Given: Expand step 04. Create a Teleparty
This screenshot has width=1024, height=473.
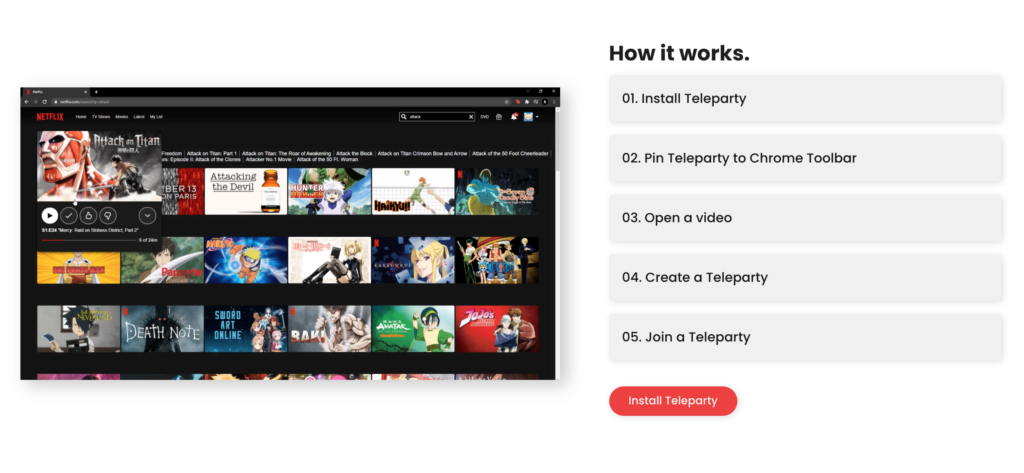Looking at the screenshot, I should click(x=805, y=278).
